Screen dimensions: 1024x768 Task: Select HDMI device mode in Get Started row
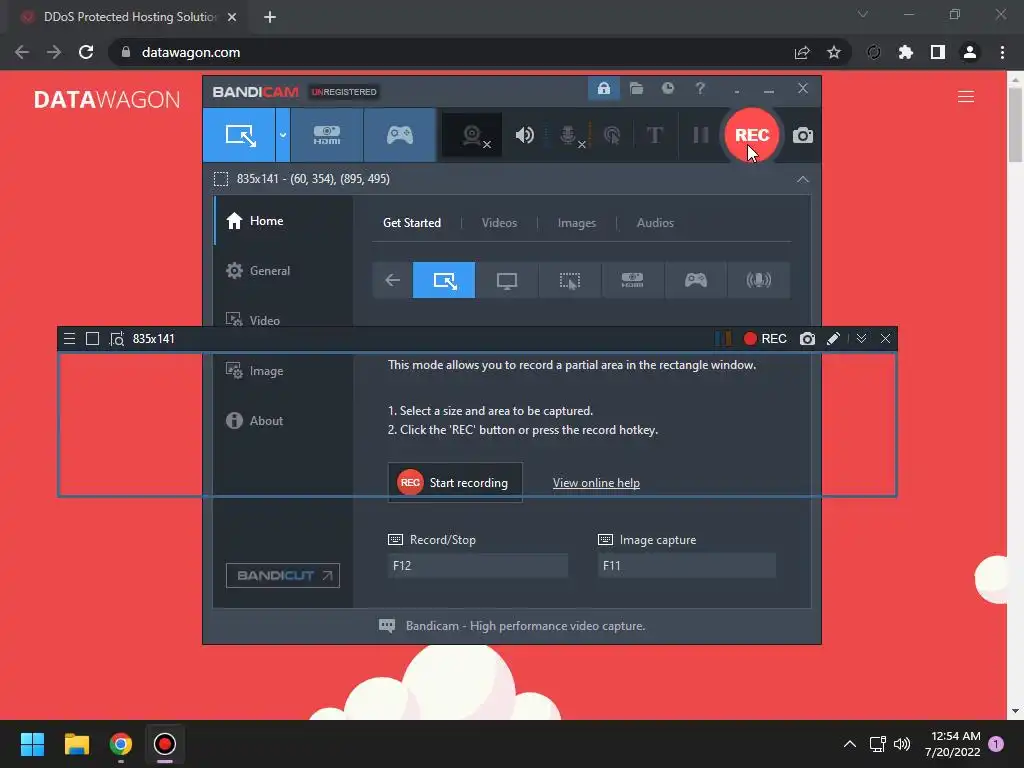pyautogui.click(x=632, y=280)
